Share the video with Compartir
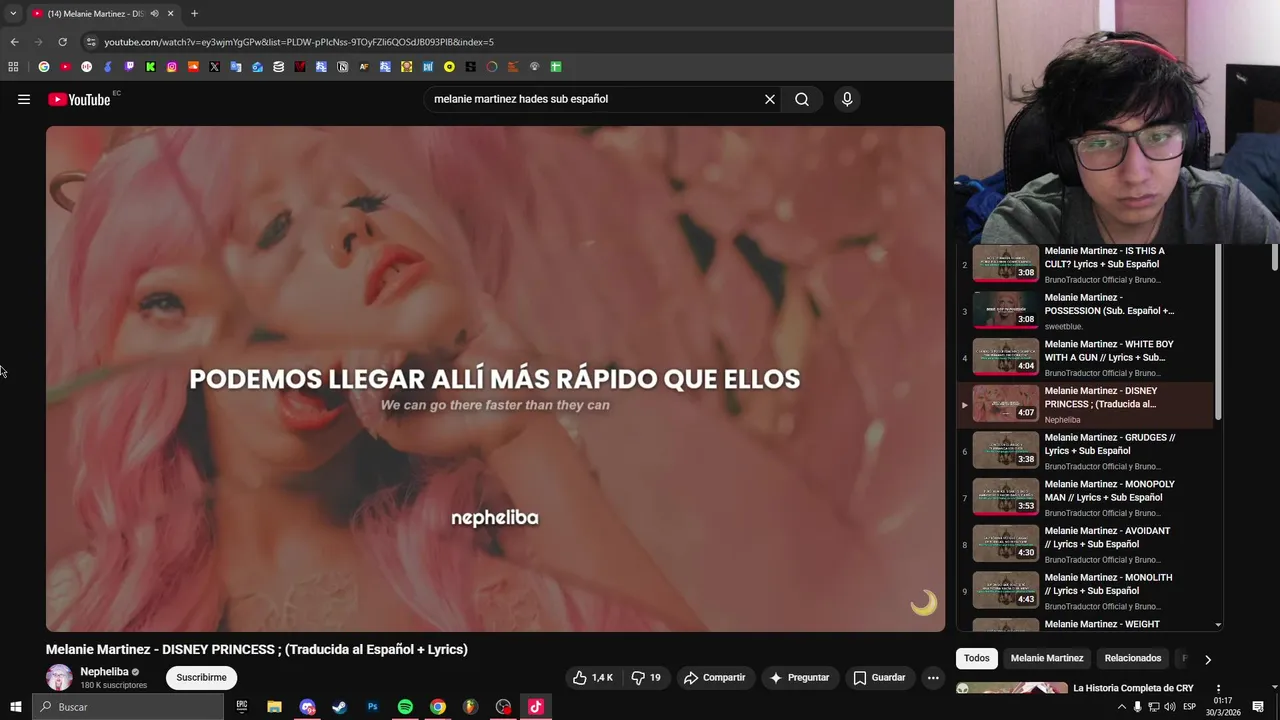The width and height of the screenshot is (1280, 720). (x=714, y=677)
